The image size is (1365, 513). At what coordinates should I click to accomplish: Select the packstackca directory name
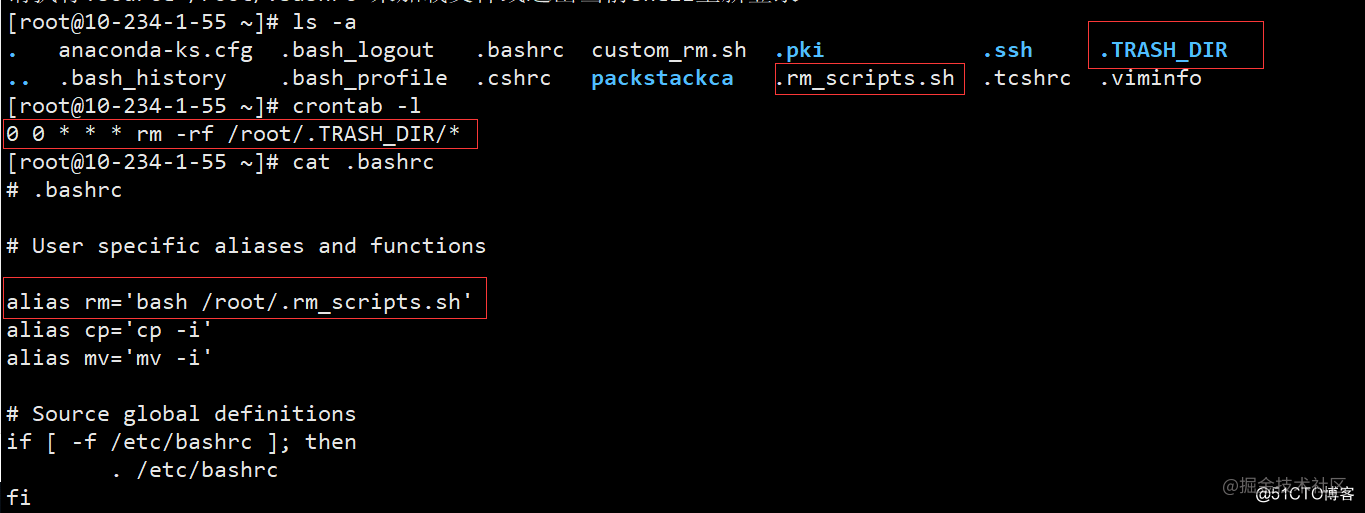coord(662,78)
